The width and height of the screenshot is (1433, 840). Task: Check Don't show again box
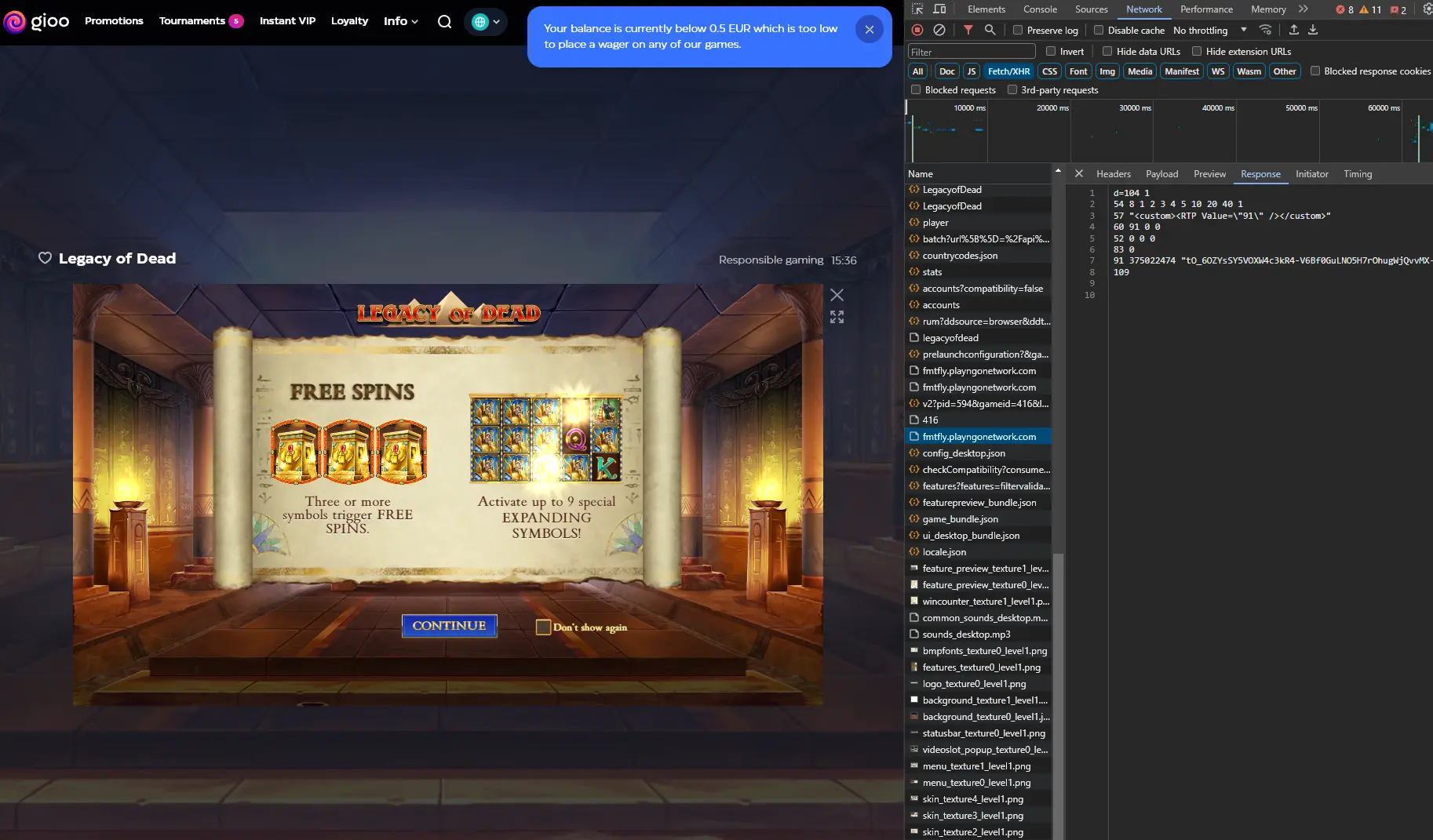click(x=543, y=627)
